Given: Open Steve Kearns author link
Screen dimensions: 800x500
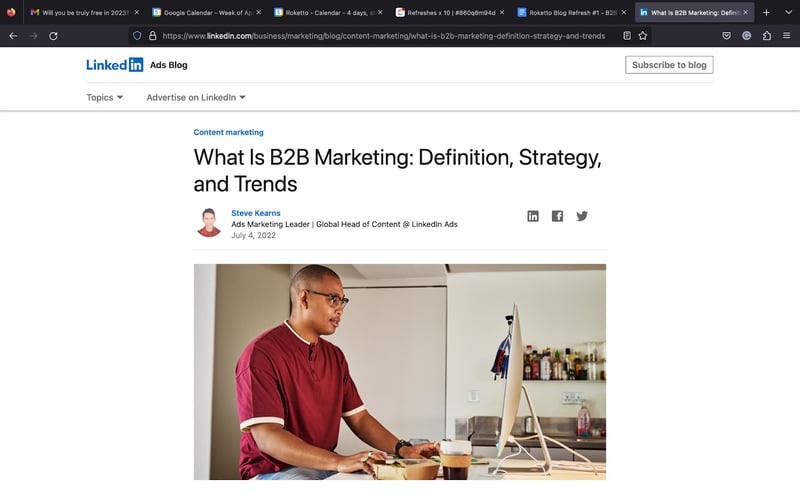Looking at the screenshot, I should [x=256, y=213].
